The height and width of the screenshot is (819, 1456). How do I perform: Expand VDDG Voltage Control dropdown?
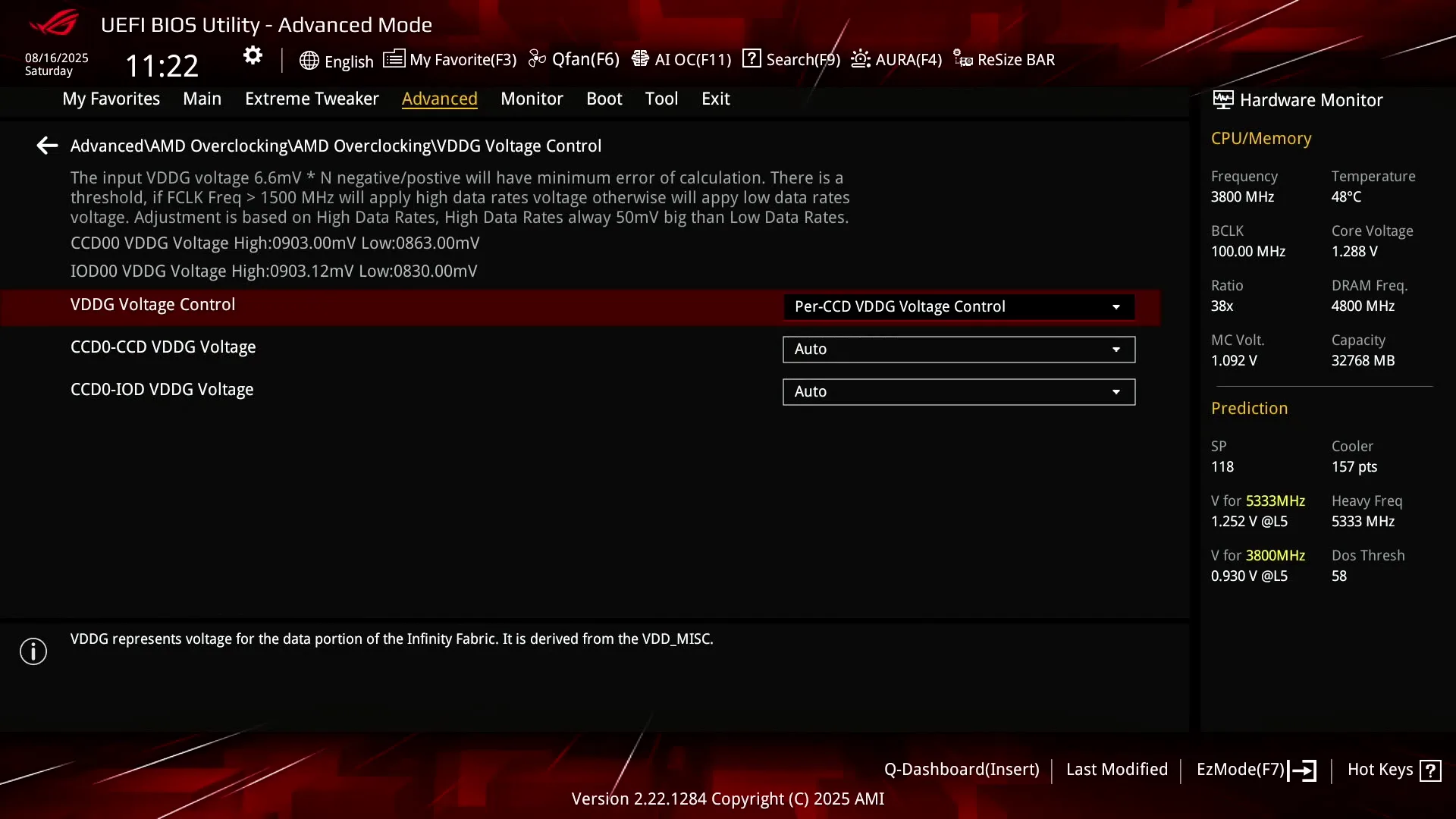coord(959,307)
